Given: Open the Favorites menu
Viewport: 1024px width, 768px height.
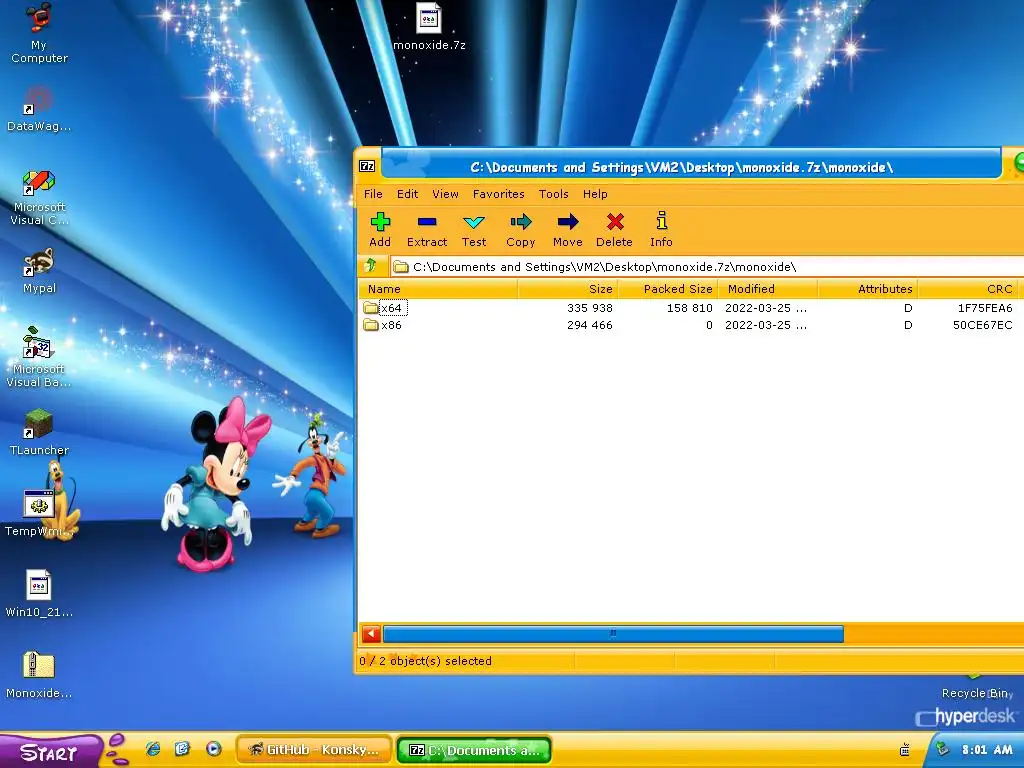Looking at the screenshot, I should click(499, 194).
